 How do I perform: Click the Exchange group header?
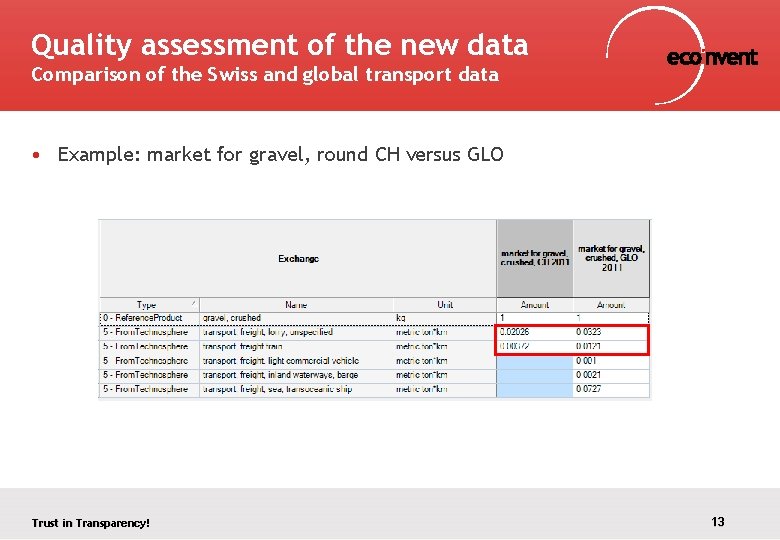click(x=298, y=259)
